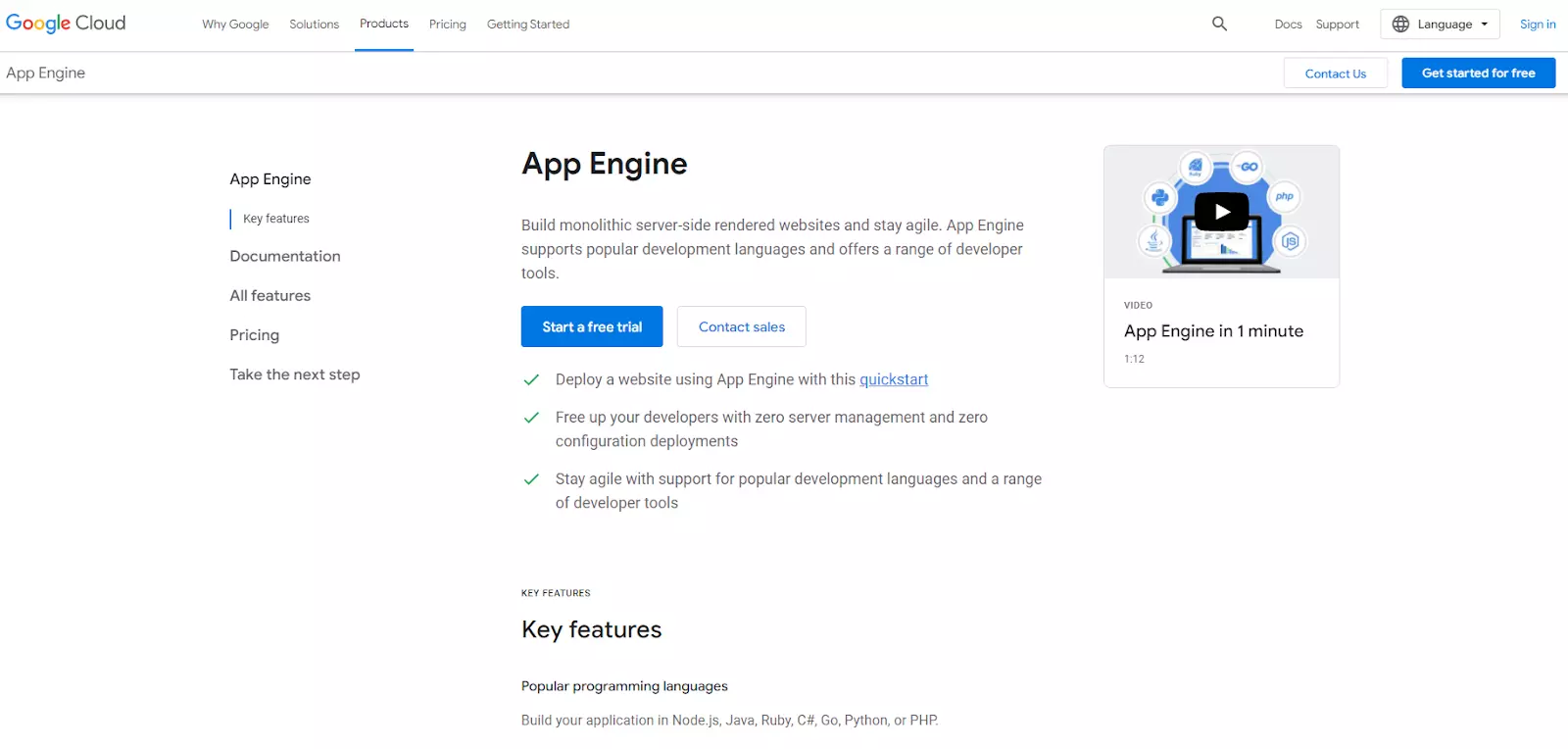
Task: Click the video duration '1:12'
Action: pos(1134,359)
